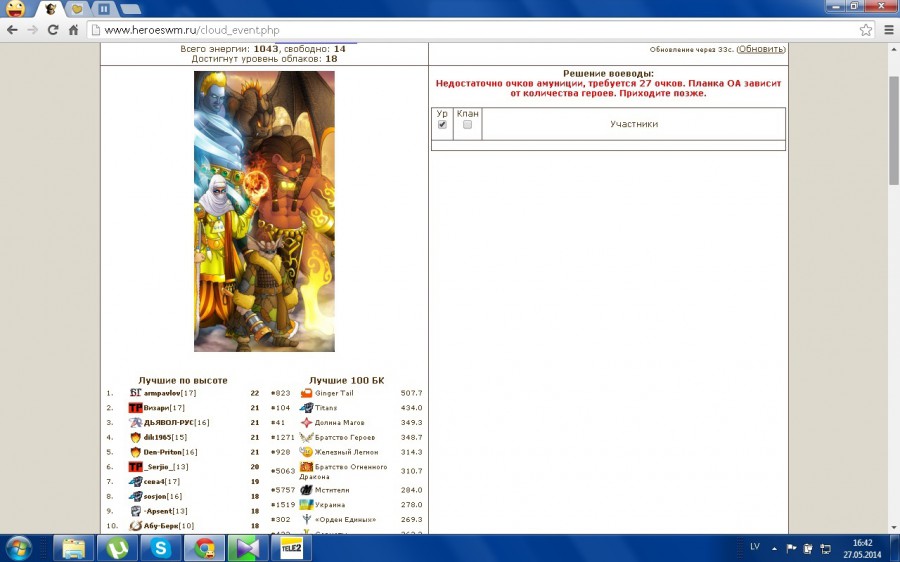The height and width of the screenshot is (562, 900).
Task: Open armpavlov player profile link
Action: [x=162, y=393]
